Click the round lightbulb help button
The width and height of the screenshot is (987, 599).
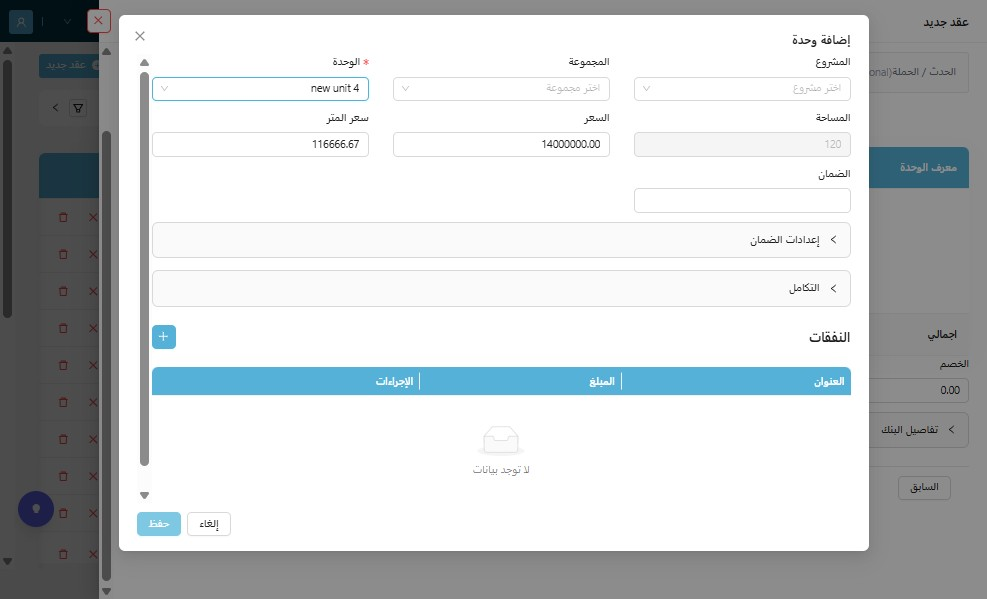[x=36, y=508]
